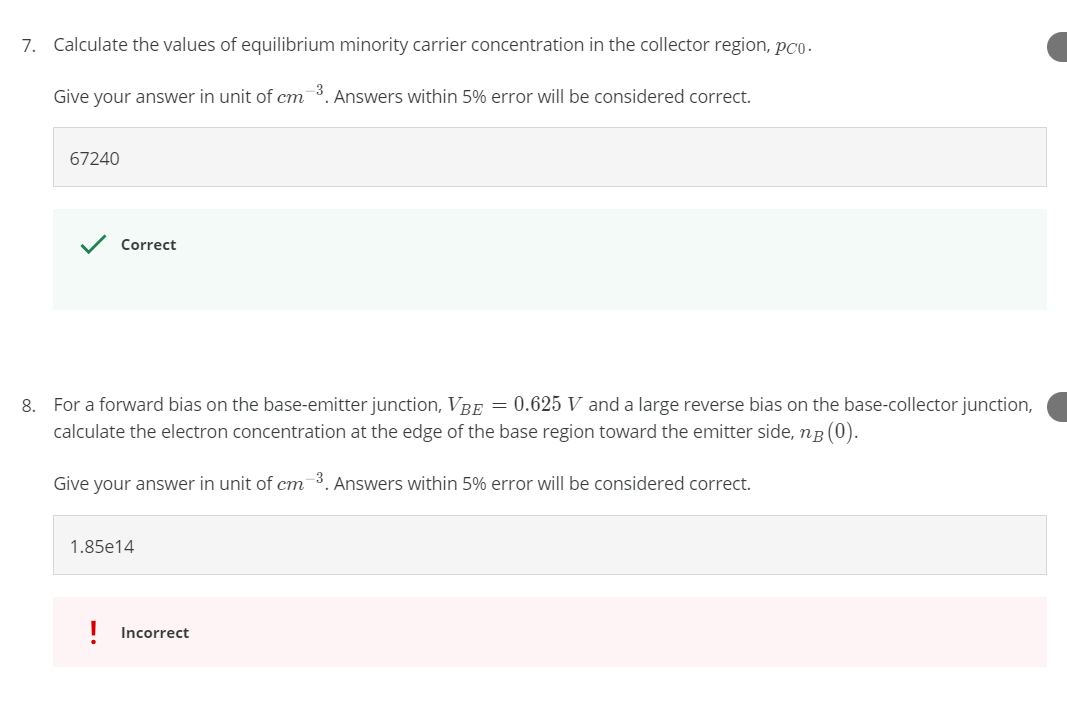This screenshot has width=1067, height=707.
Task: Click the answer field containing 67240
Action: [549, 156]
